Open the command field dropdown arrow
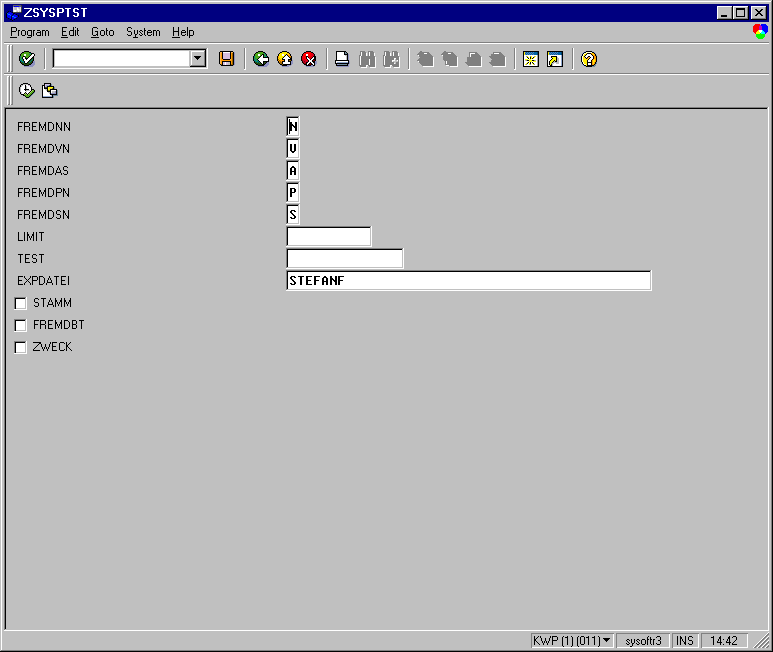Image resolution: width=773 pixels, height=652 pixels. (198, 59)
